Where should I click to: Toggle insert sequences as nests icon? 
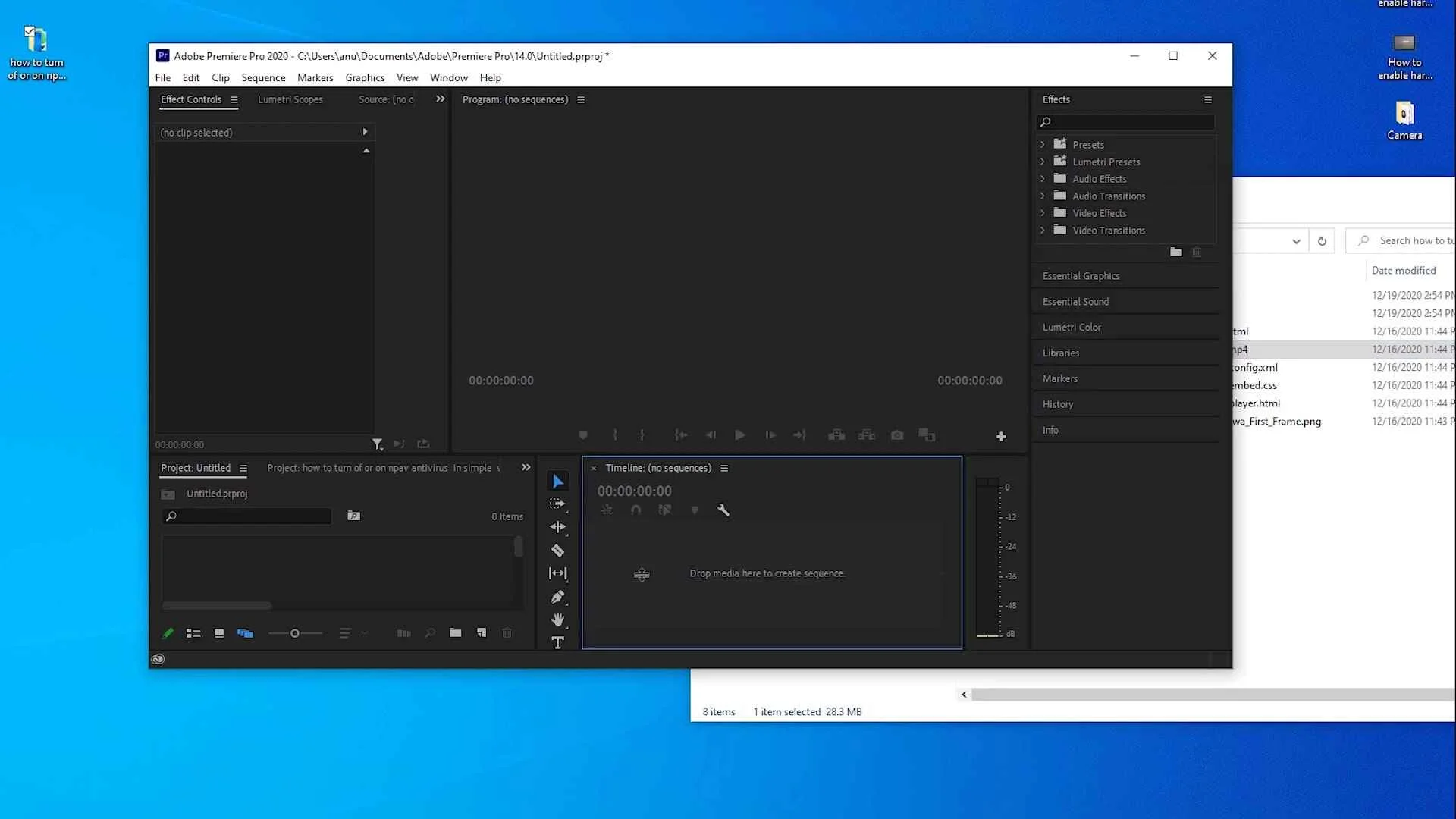(607, 510)
